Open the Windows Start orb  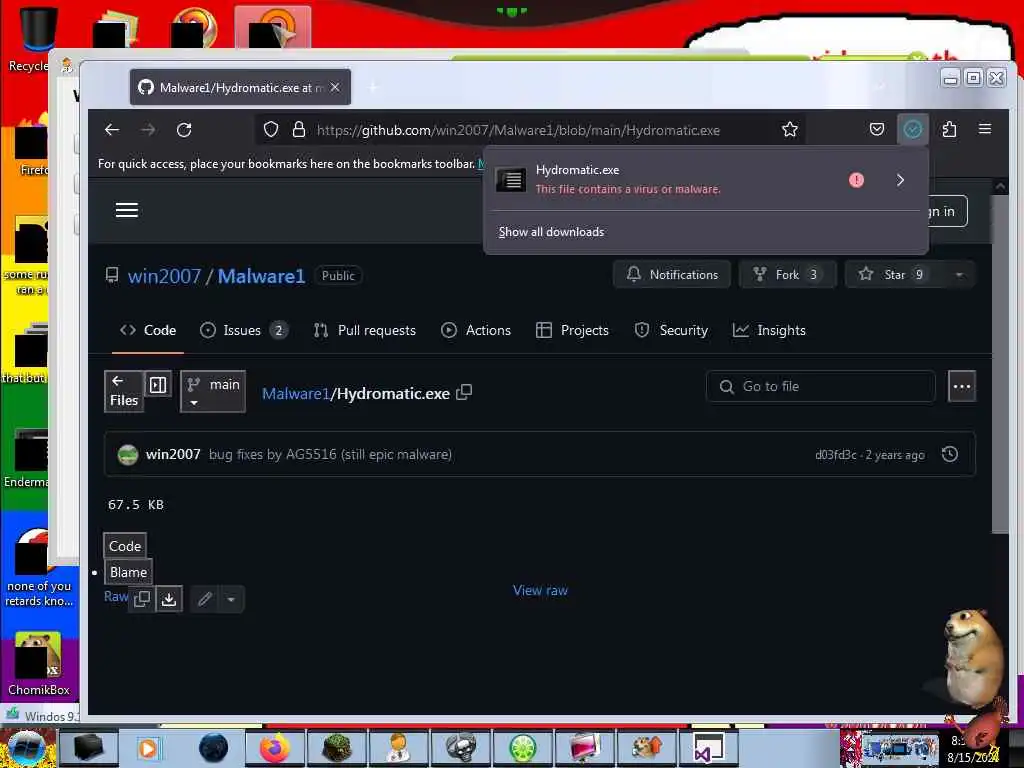click(x=26, y=748)
